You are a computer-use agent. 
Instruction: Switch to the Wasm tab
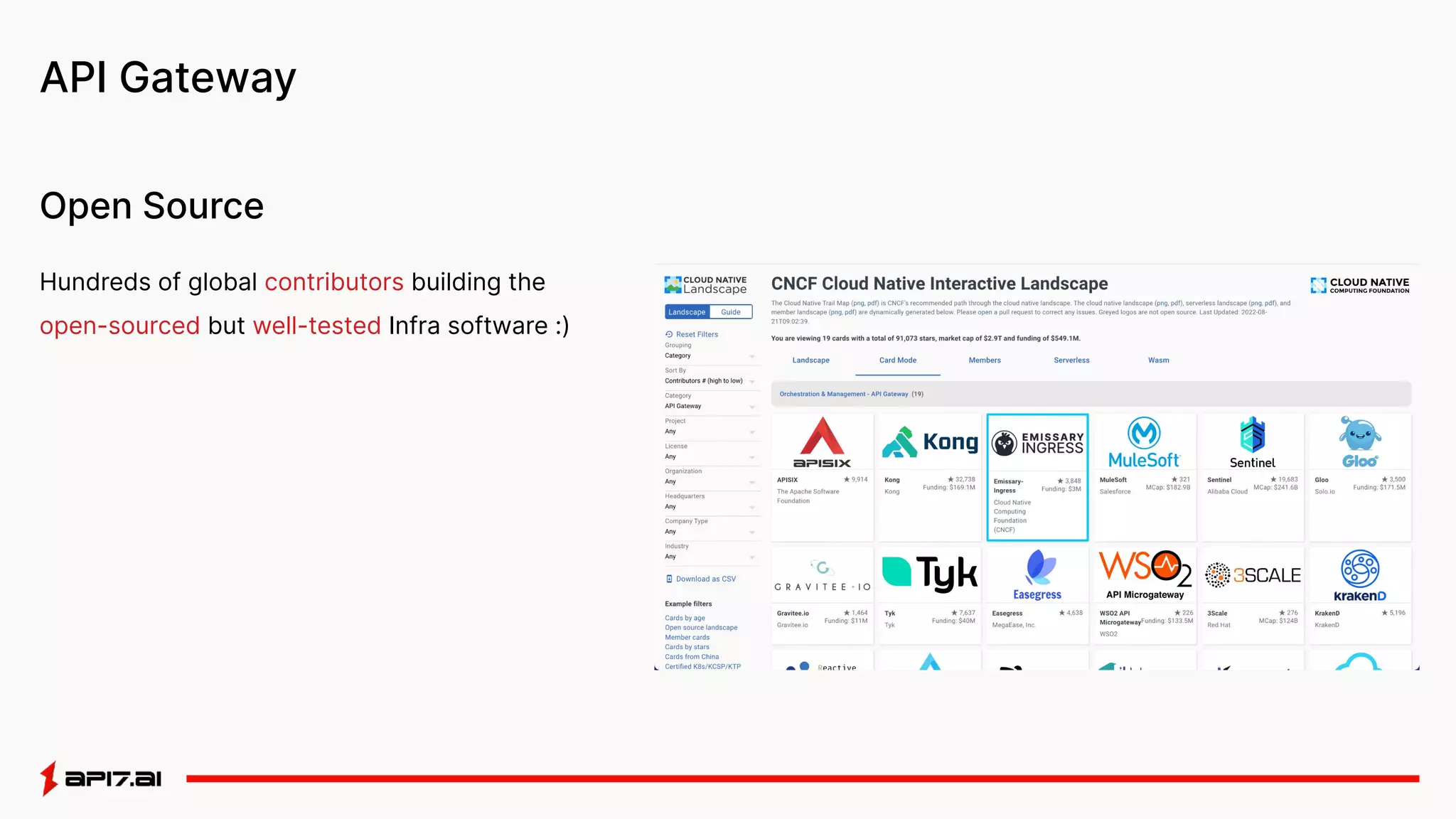(1159, 360)
